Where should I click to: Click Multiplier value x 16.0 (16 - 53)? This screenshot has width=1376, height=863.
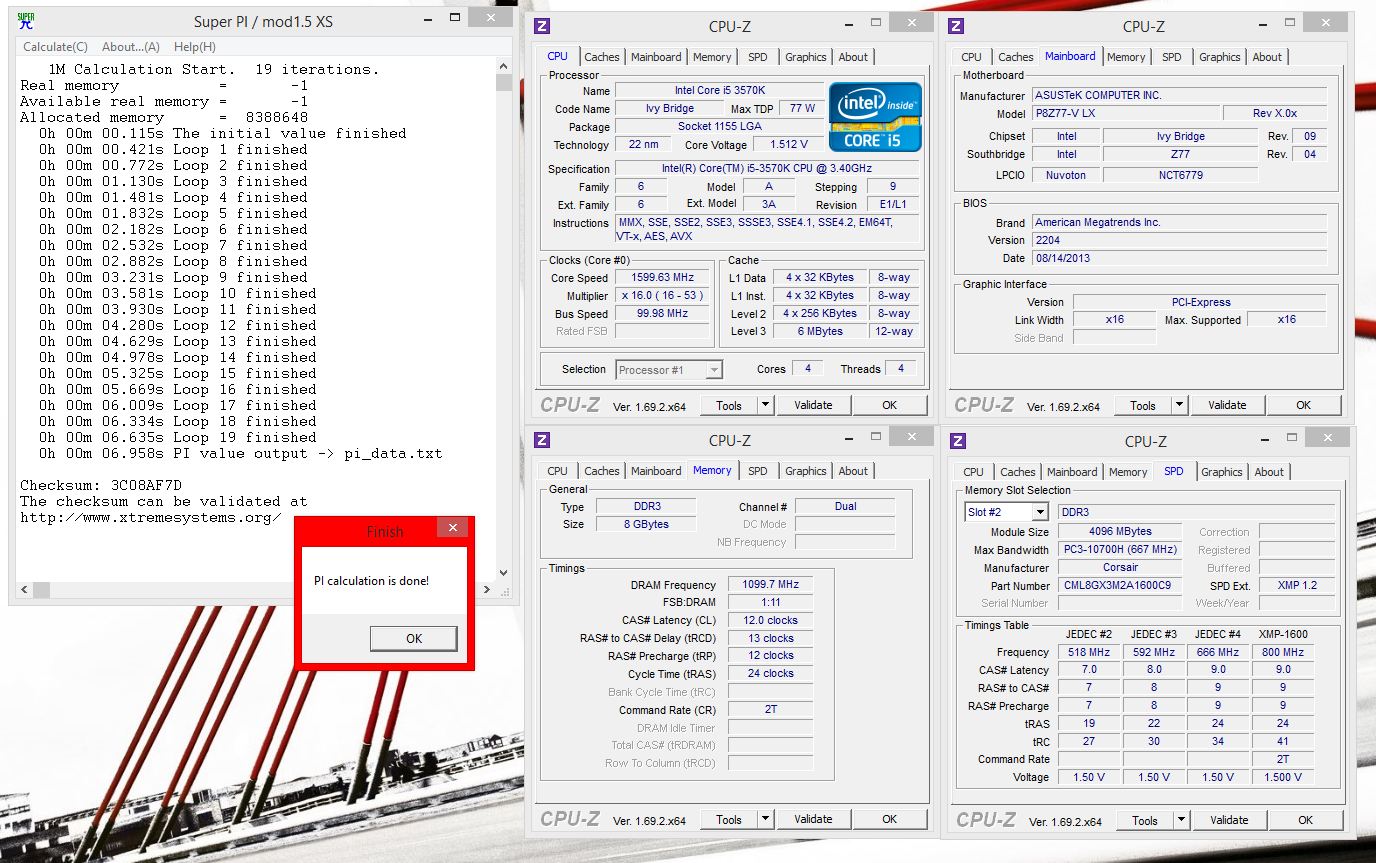coord(662,296)
